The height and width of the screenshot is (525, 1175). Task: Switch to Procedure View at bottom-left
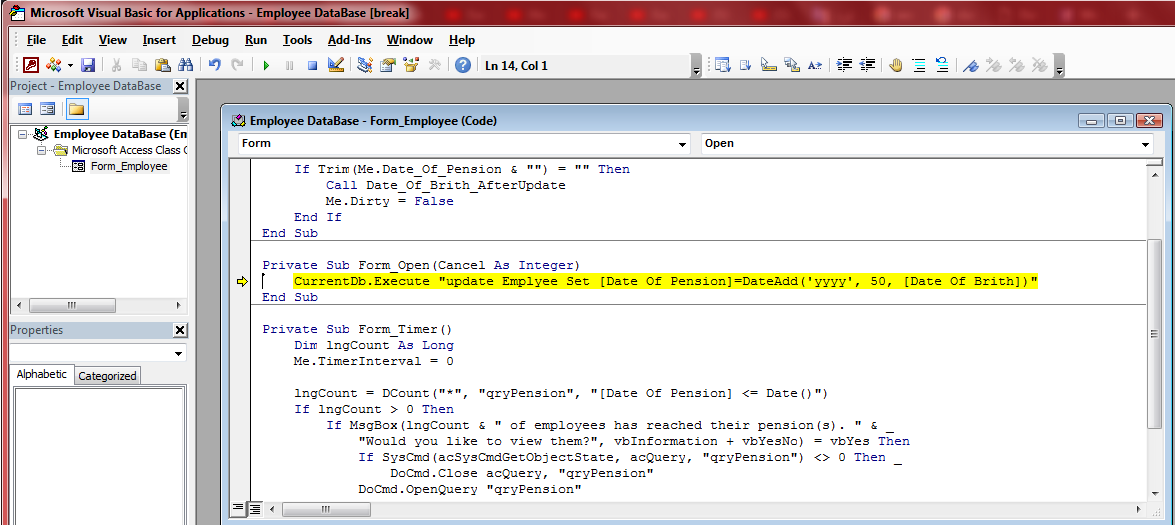click(x=238, y=509)
